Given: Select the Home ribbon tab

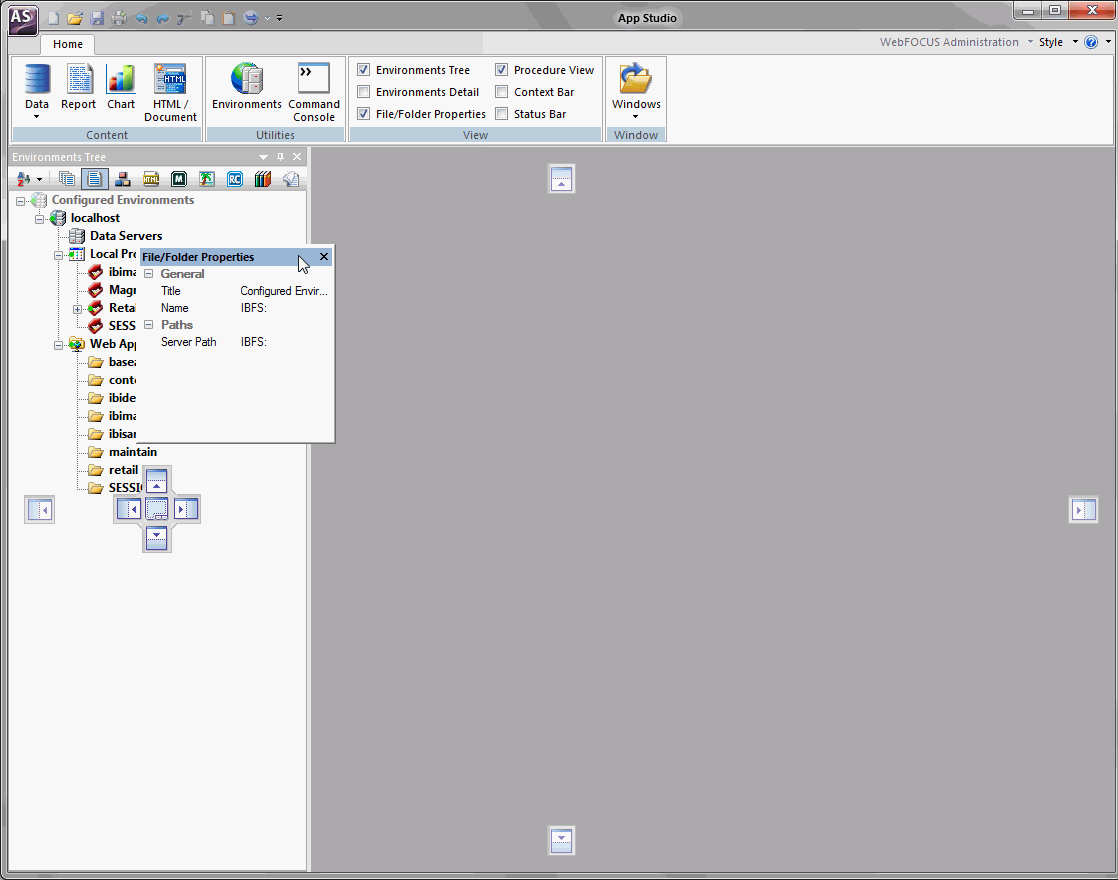Looking at the screenshot, I should coord(68,44).
